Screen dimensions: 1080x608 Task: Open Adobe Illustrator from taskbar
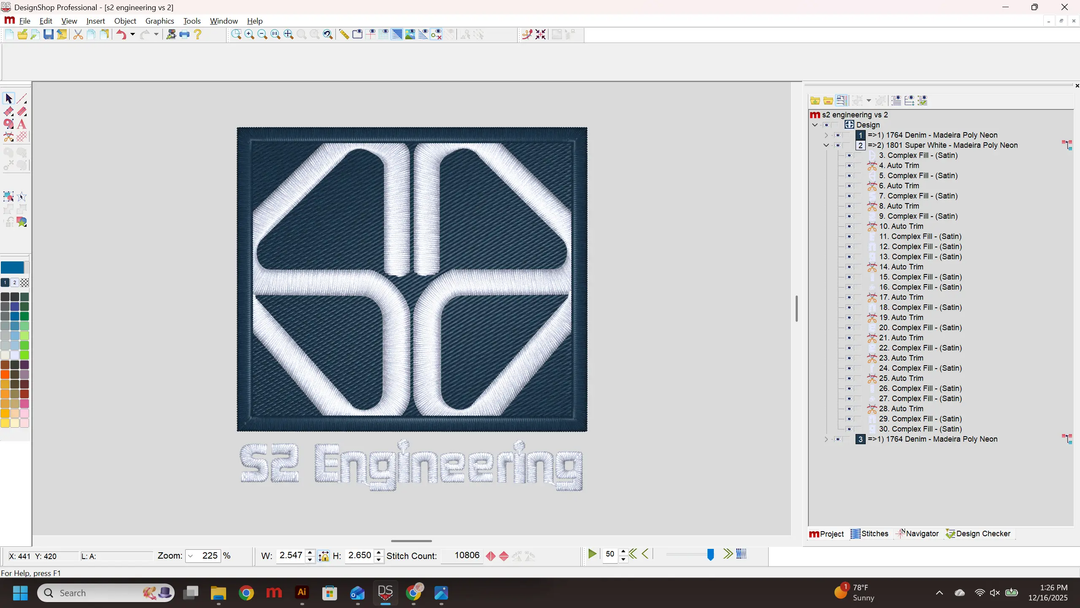302,593
